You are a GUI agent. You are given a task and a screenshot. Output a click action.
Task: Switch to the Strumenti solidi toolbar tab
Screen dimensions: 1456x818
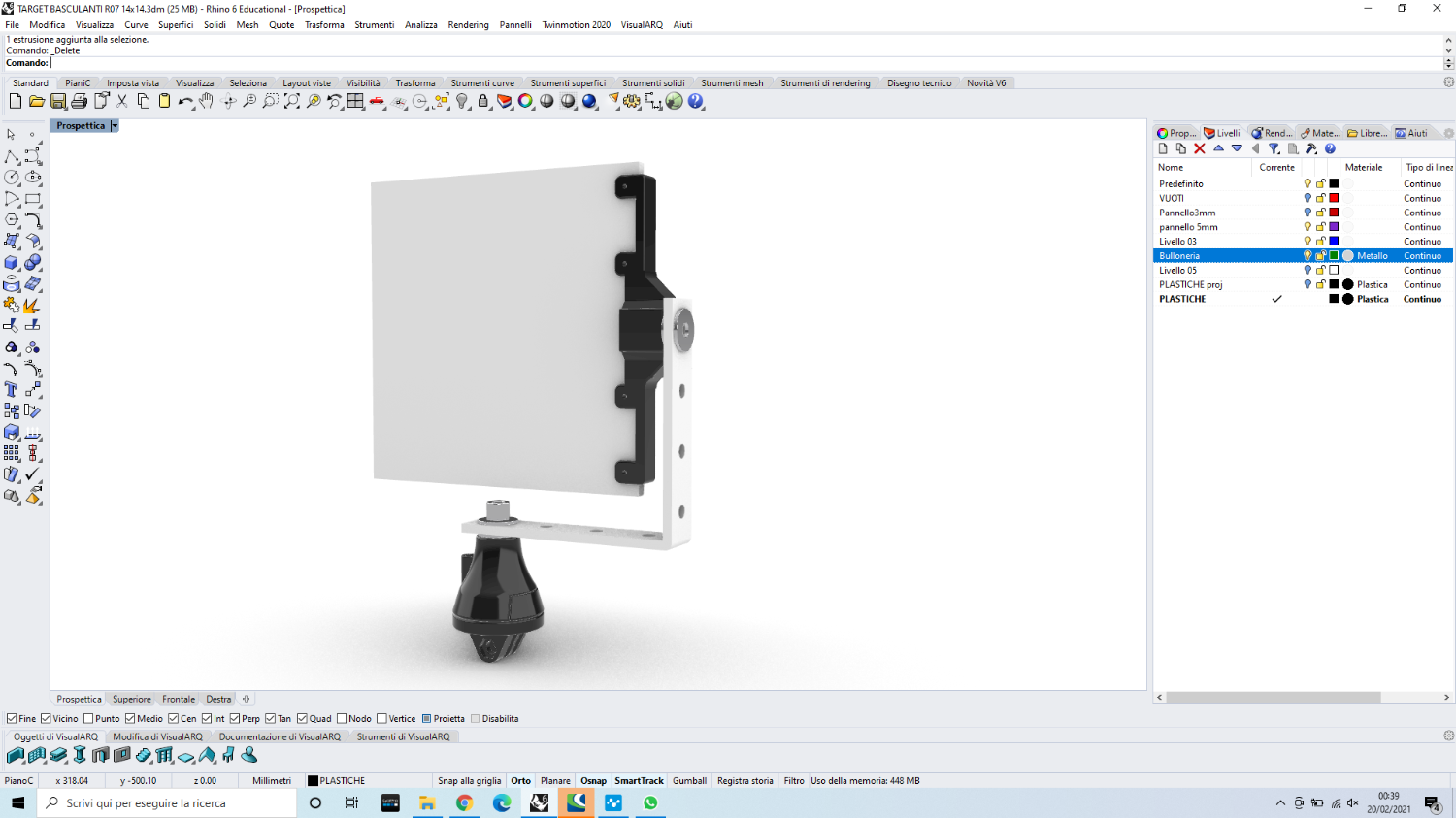[x=653, y=83]
